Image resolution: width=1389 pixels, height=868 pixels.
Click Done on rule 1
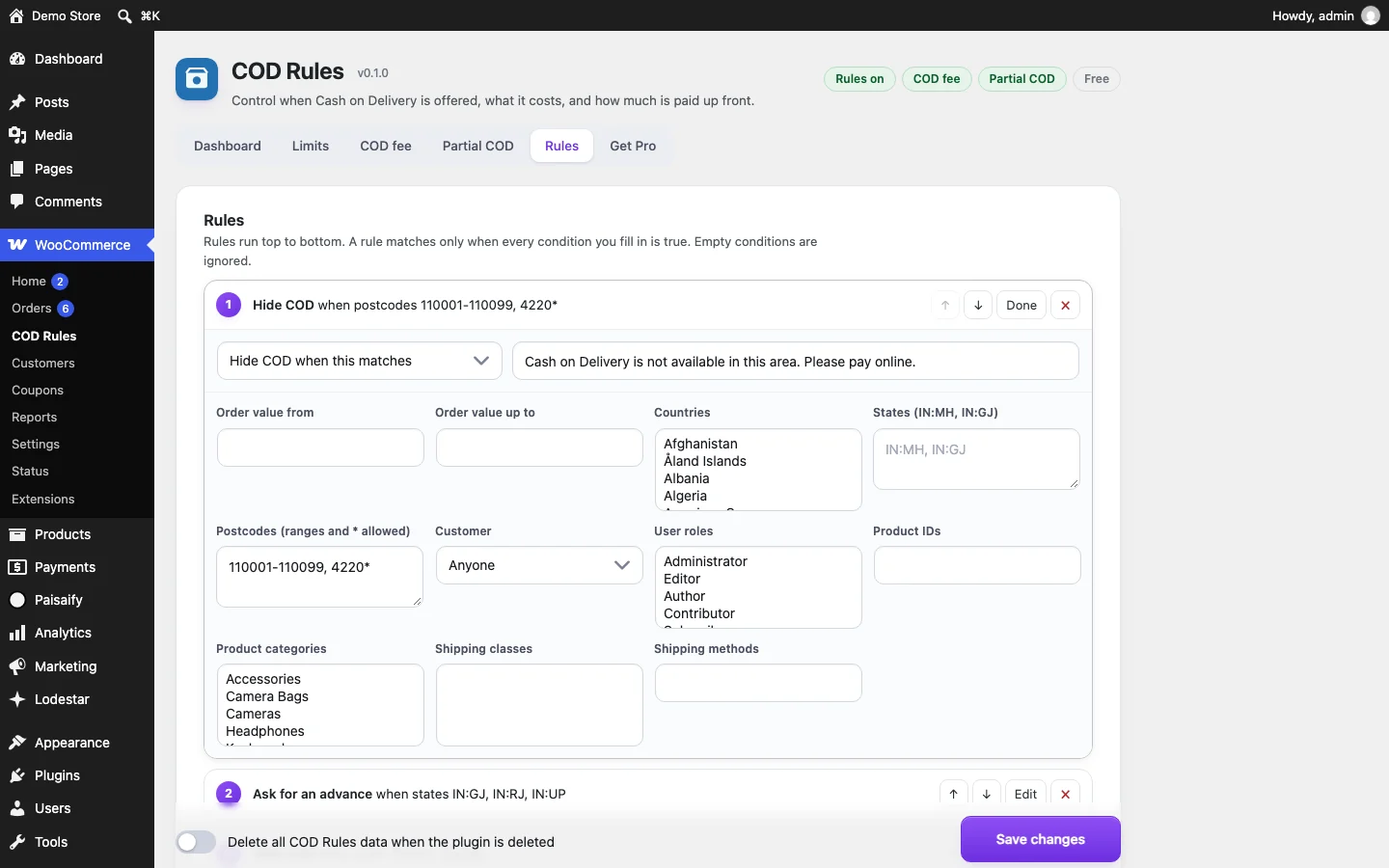pyautogui.click(x=1021, y=306)
